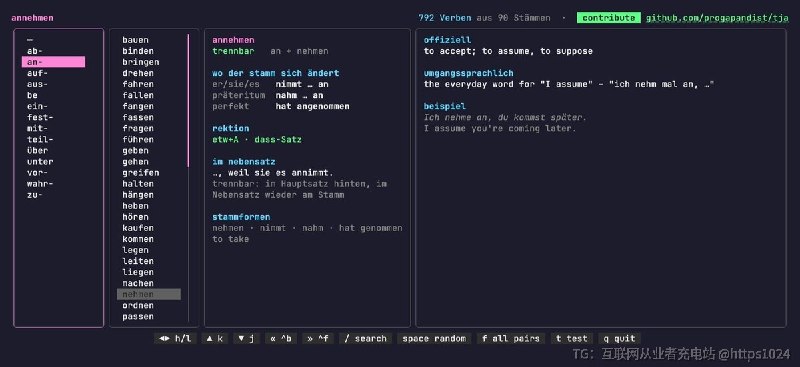The height and width of the screenshot is (367, 800).
Task: Select the highlighted 'an-' prefix
Action: pyautogui.click(x=53, y=62)
